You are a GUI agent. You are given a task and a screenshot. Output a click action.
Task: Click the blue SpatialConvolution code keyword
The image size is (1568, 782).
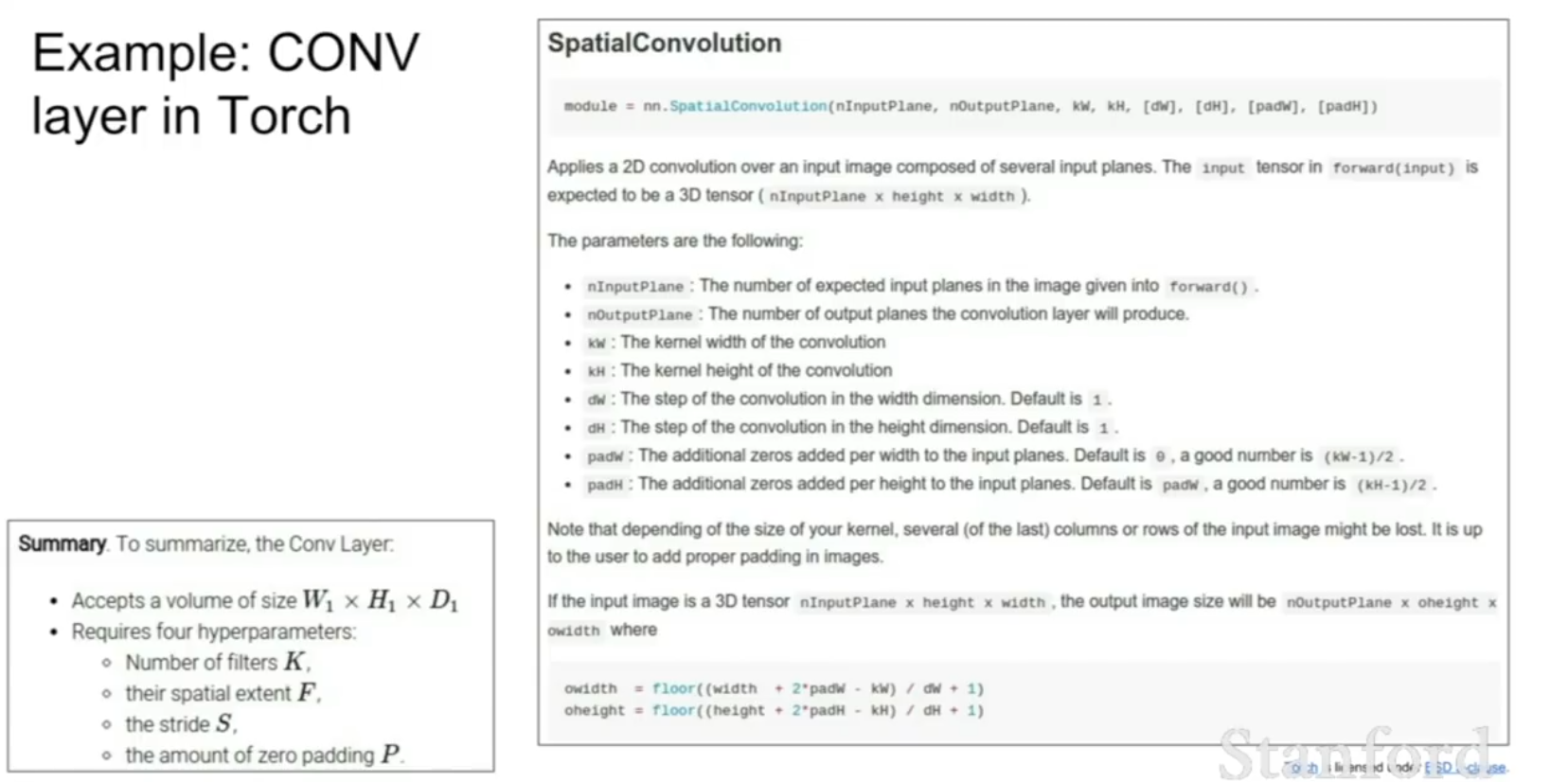pyautogui.click(x=748, y=106)
